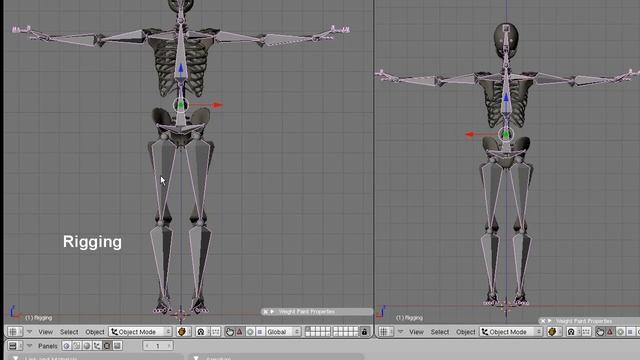Grab blue Z-axis arrow in right viewport
Viewport: 640px width, 360px height.
click(506, 98)
